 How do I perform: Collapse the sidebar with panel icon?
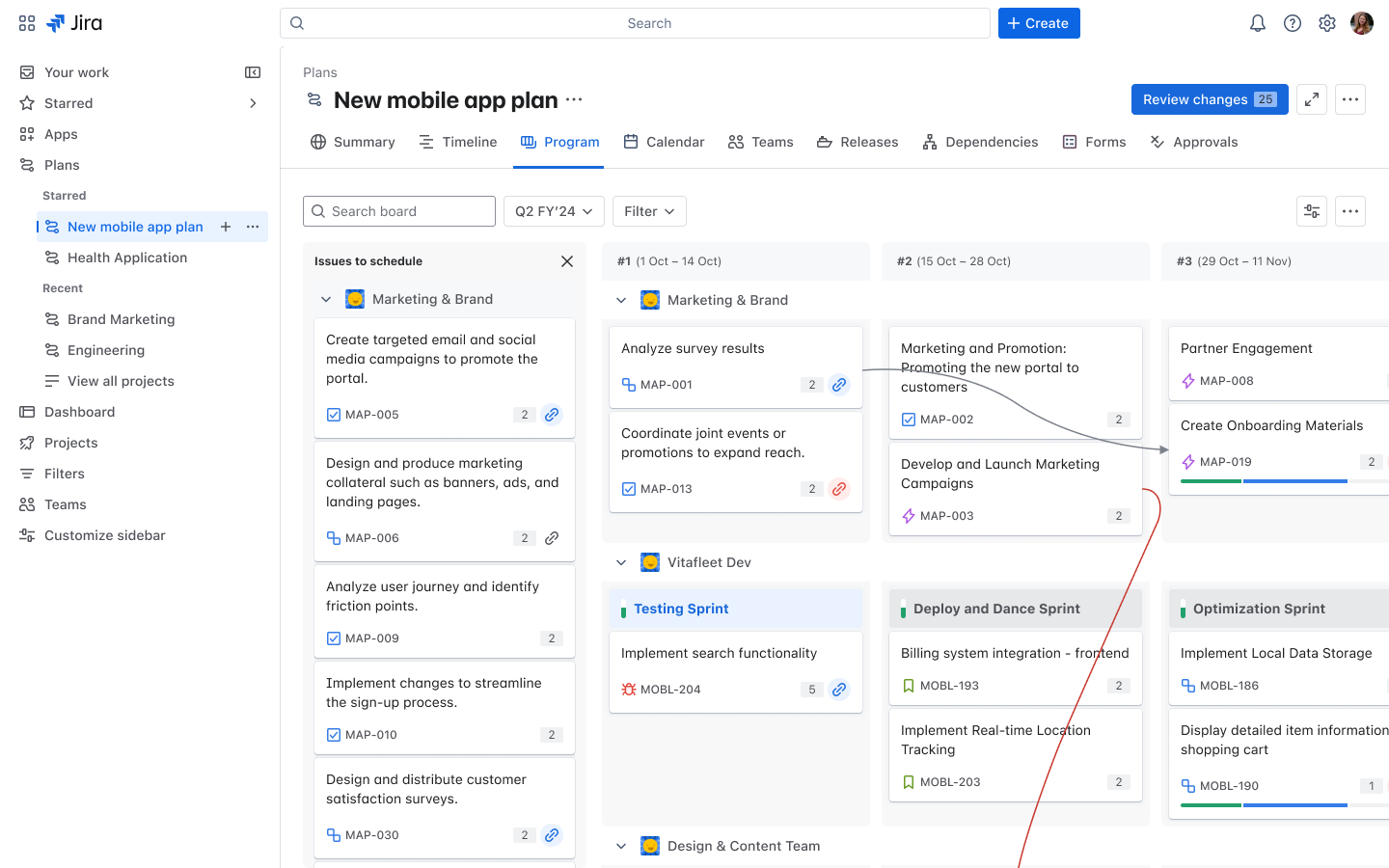253,72
